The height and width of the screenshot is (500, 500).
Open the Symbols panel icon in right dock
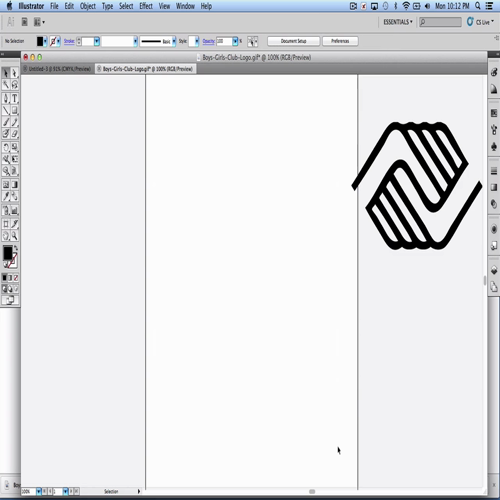click(x=494, y=147)
